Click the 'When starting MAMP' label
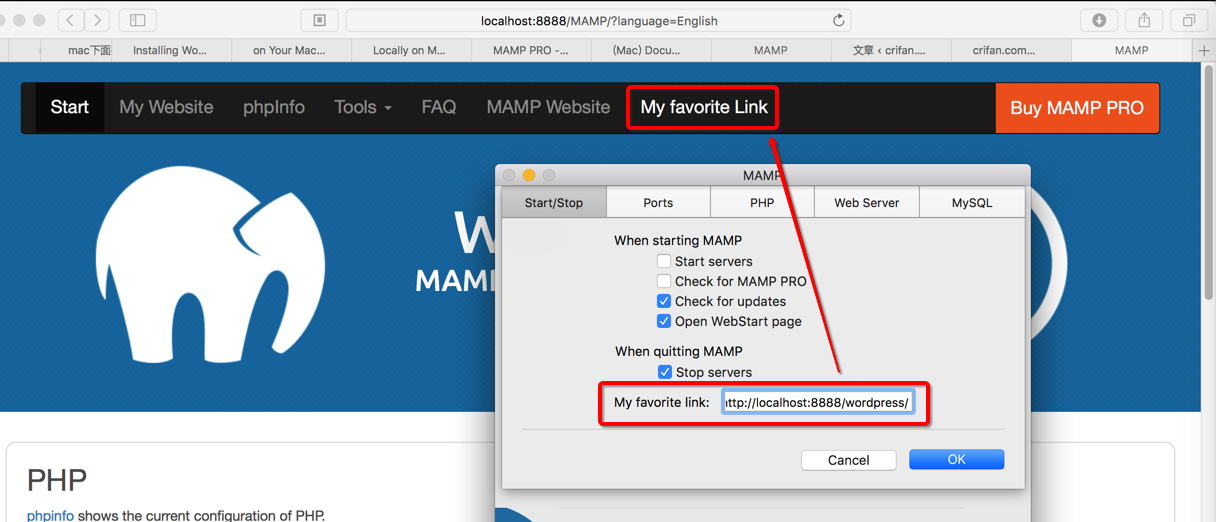This screenshot has height=522, width=1216. coord(678,240)
